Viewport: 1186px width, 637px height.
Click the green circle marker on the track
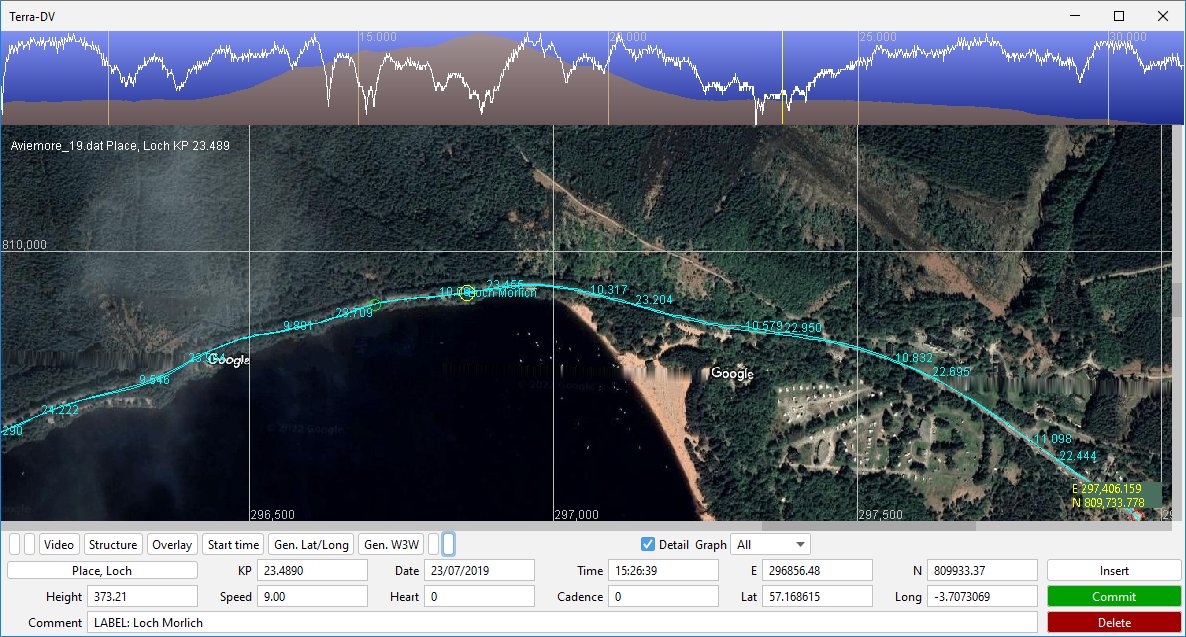[373, 304]
